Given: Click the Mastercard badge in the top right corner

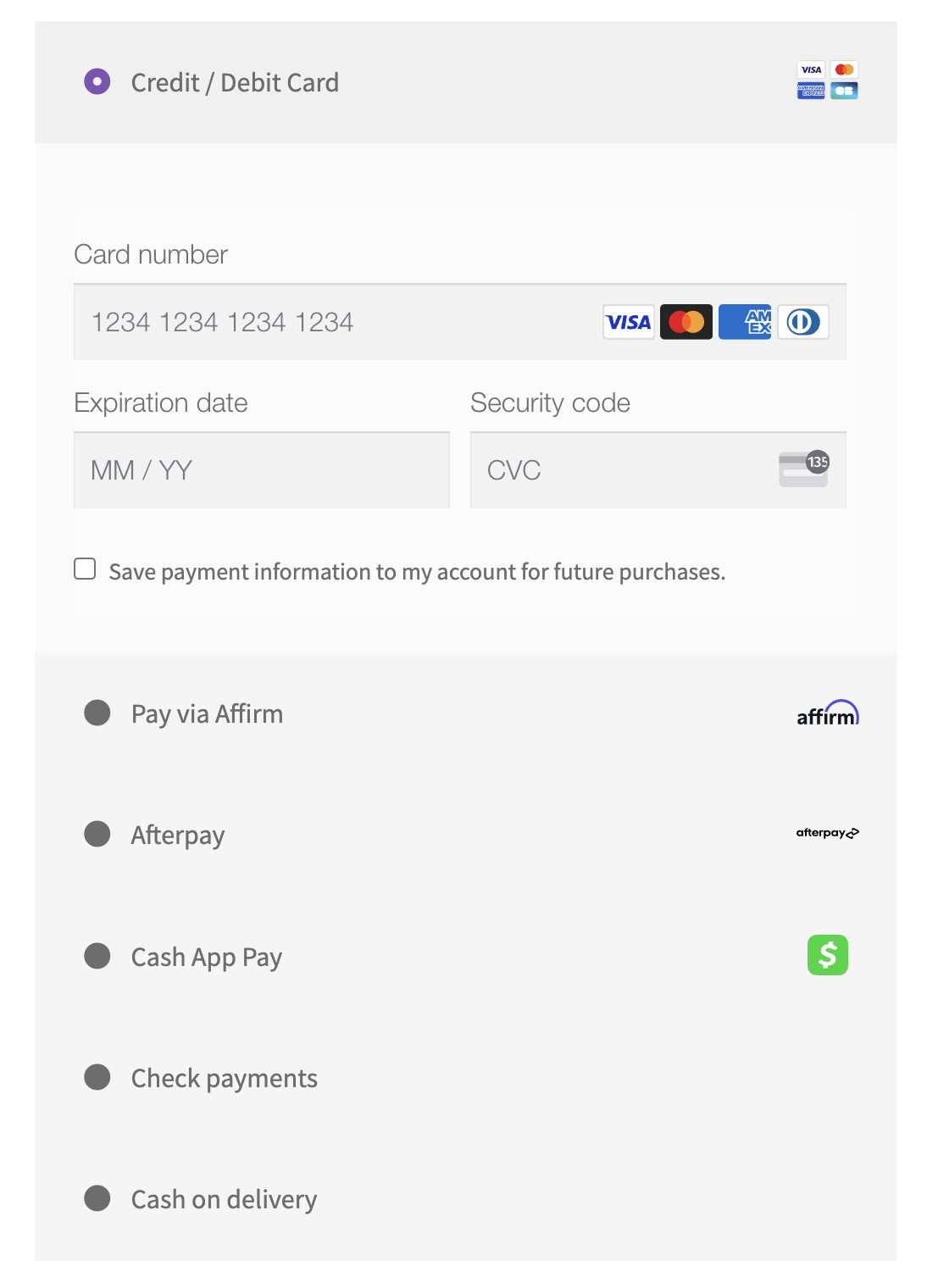Looking at the screenshot, I should 843,69.
